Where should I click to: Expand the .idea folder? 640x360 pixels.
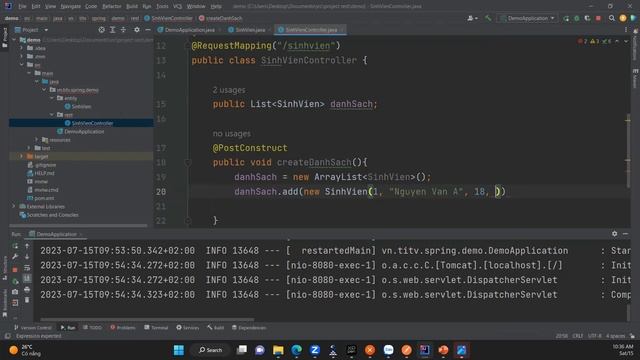tap(22, 48)
